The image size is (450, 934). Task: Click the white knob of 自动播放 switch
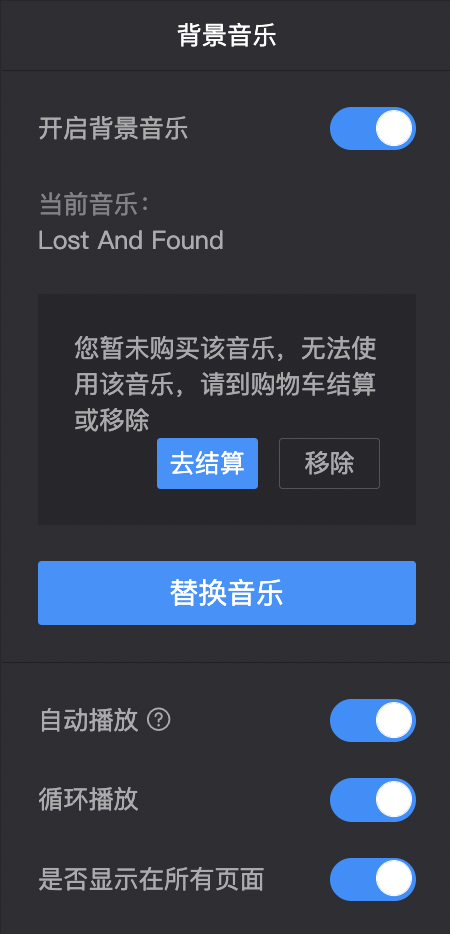pos(394,720)
